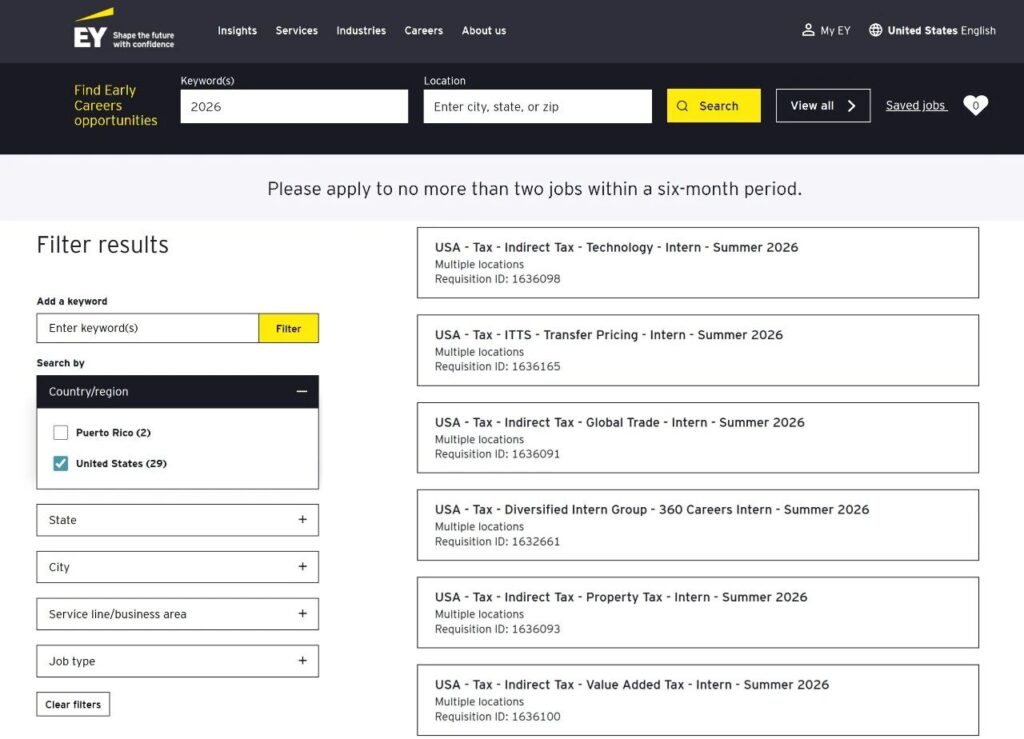Open Indirect Tax - Value Added Tax job
The image size is (1024, 739).
tap(698, 700)
